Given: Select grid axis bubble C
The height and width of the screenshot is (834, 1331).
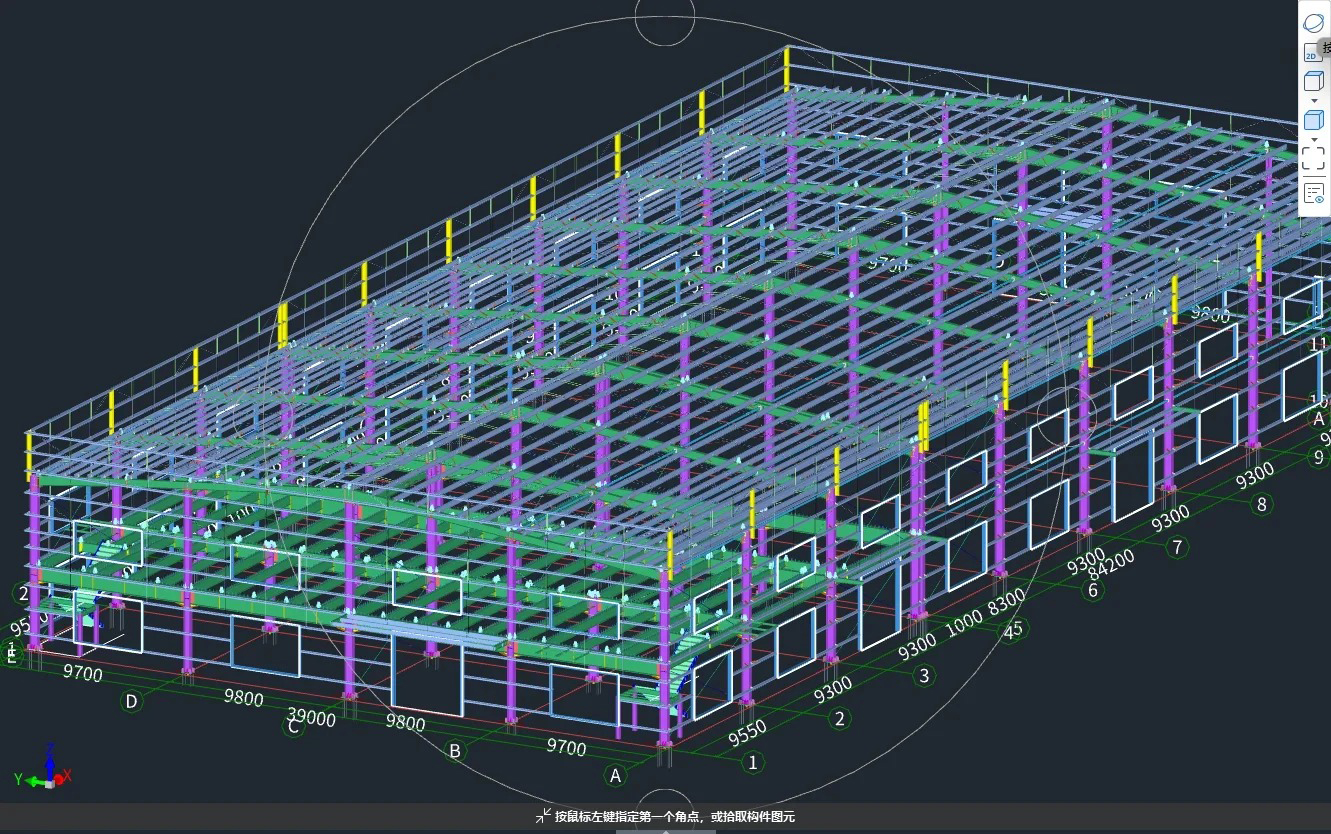Looking at the screenshot, I should tap(293, 726).
